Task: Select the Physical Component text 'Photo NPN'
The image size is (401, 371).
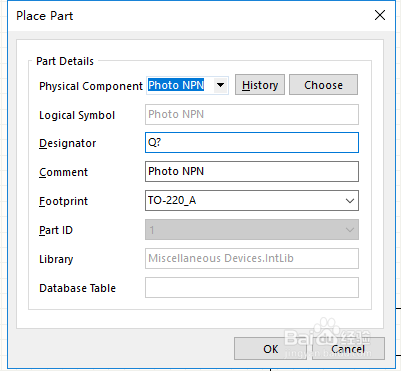Action: (x=176, y=85)
